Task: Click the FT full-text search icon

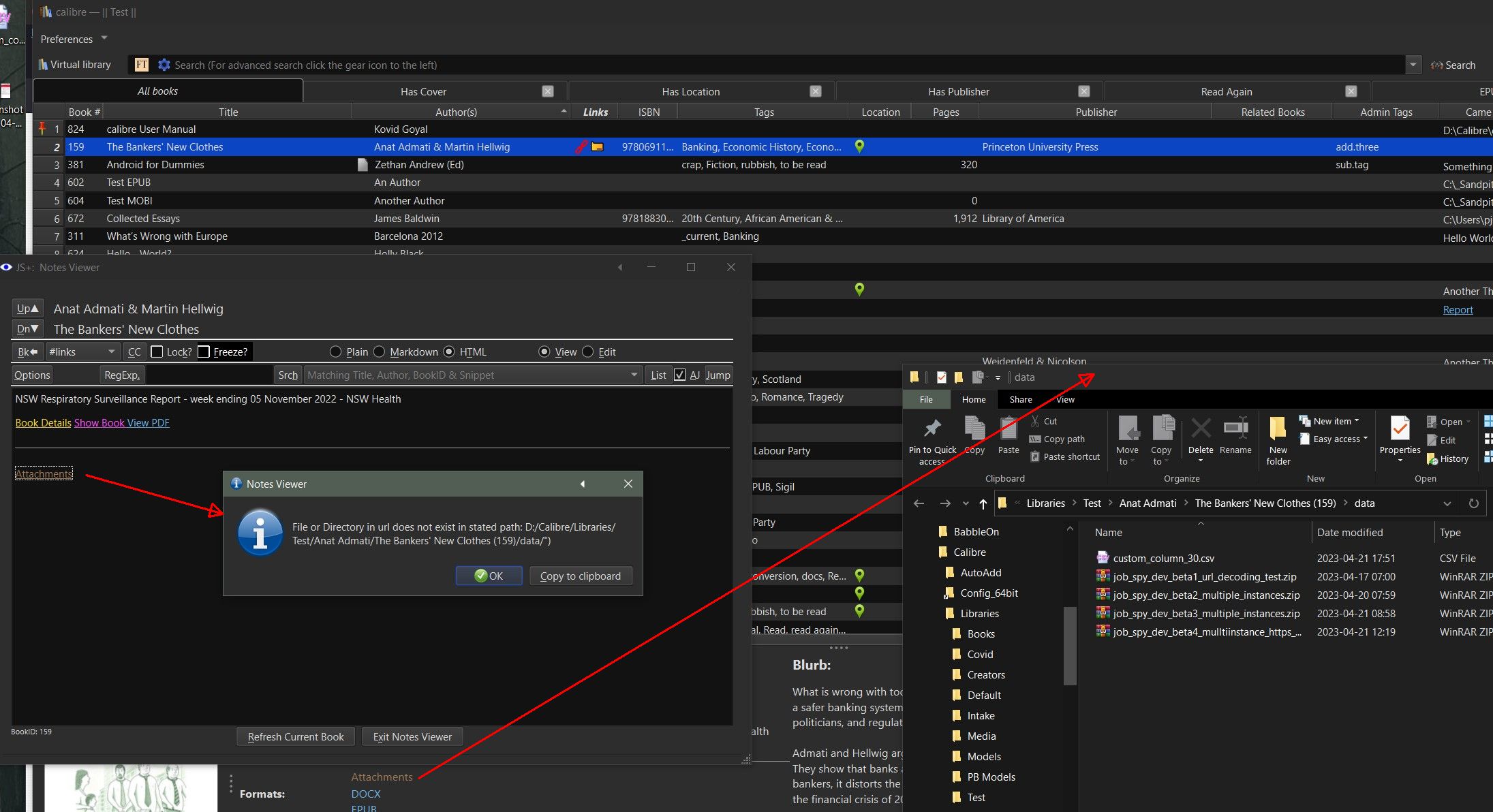Action: click(x=142, y=65)
